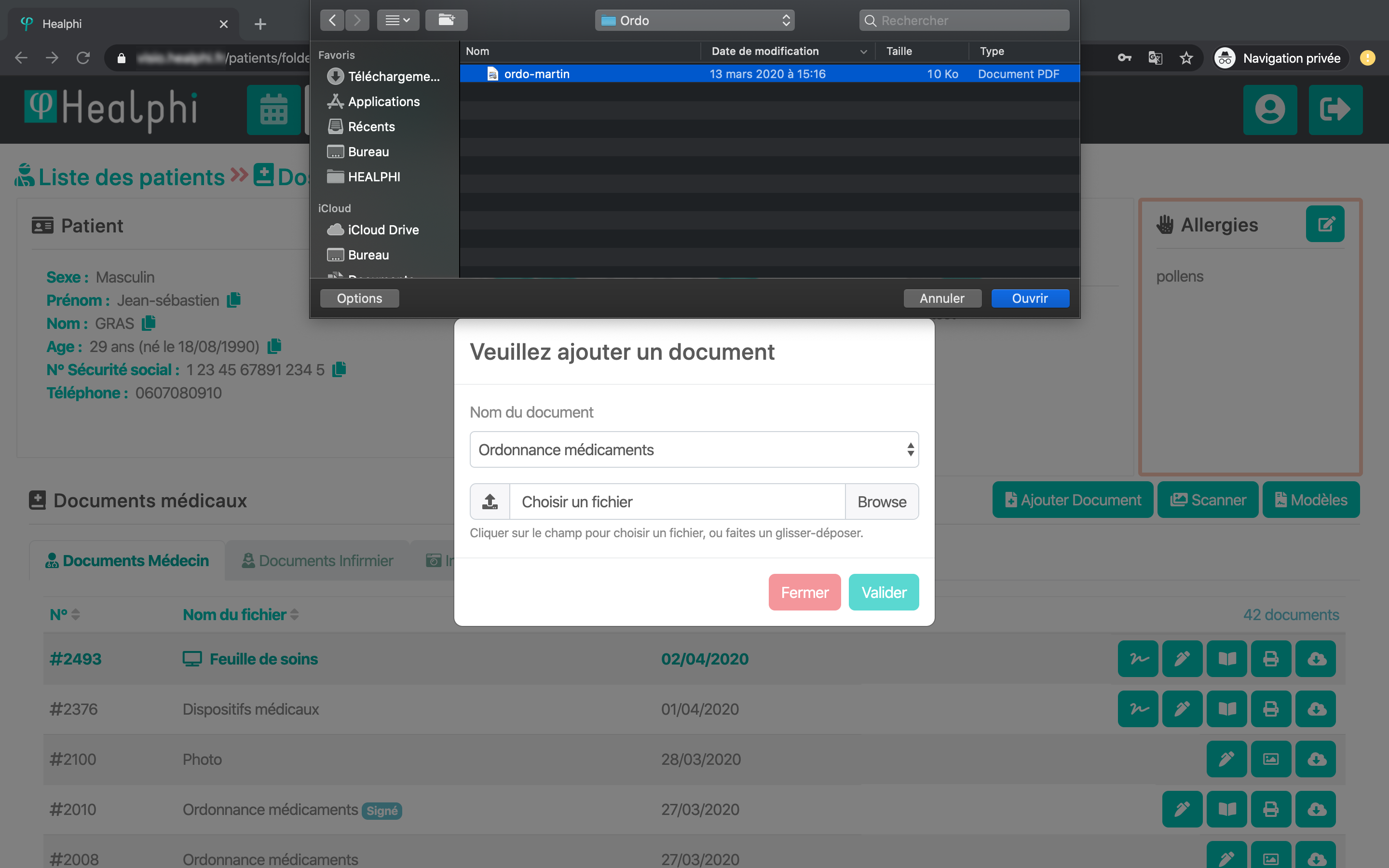Print document #2010 Ordonnance médicaments

(1271, 809)
